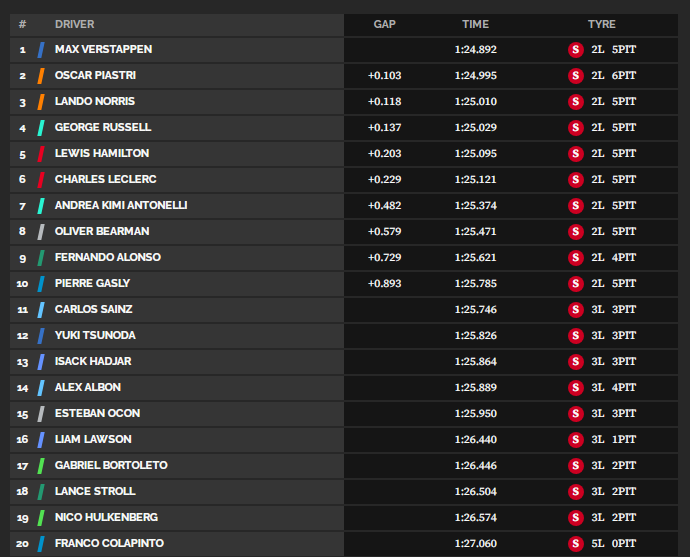Click driver name LIAM LAWSON
Screen dimensions: 691x557
click(x=93, y=439)
